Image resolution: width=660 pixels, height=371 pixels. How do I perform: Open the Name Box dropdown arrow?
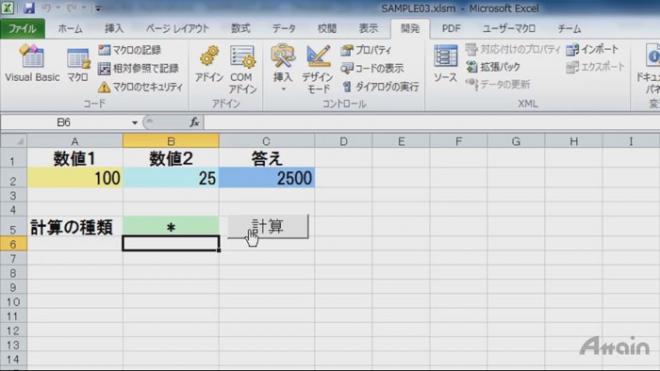tap(134, 123)
